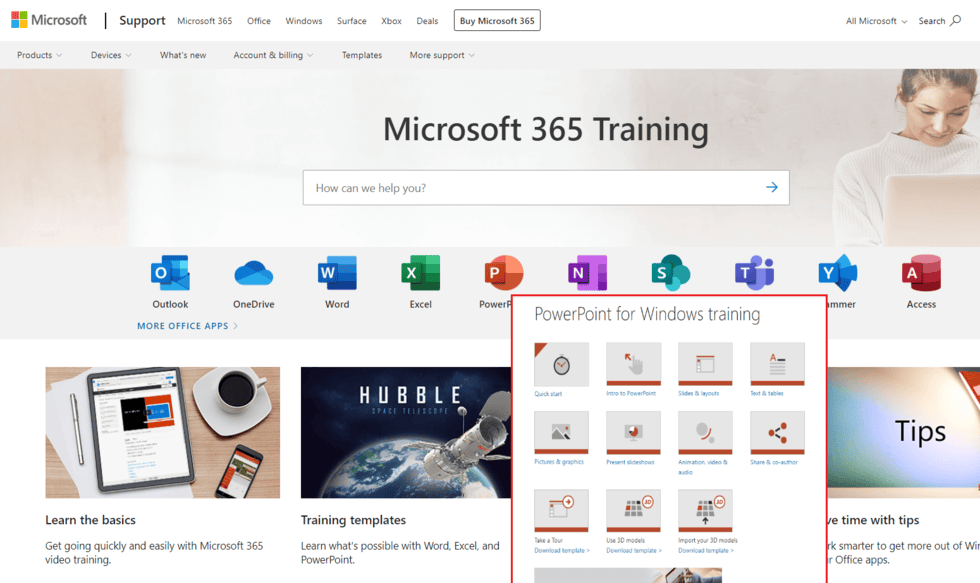980x583 pixels.
Task: Go to Deals in top navigation
Action: click(x=427, y=21)
